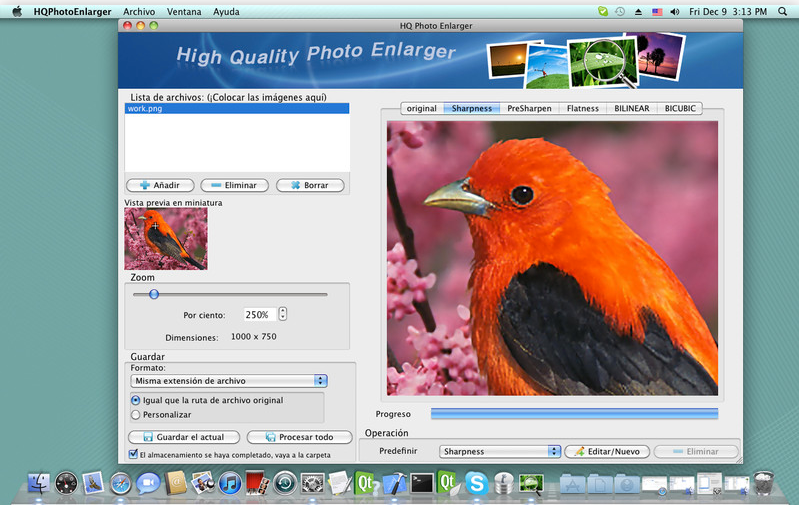
Task: Click the date and time in menu bar
Action: point(728,11)
